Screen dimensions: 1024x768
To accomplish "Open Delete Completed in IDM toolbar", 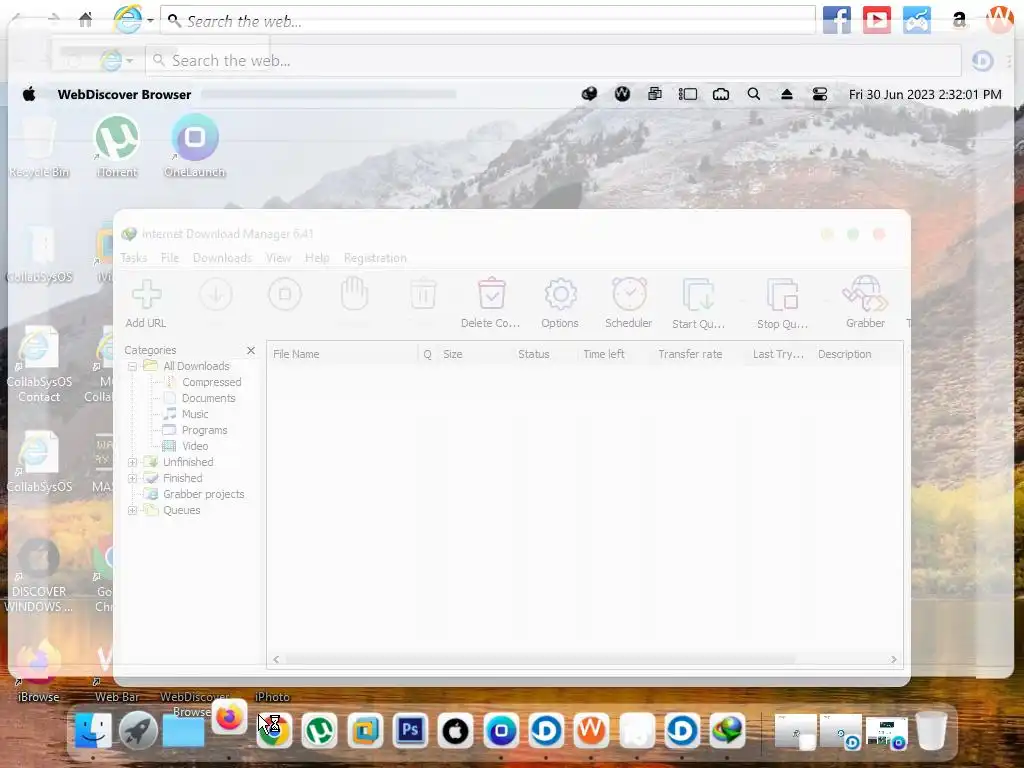I will pos(490,304).
